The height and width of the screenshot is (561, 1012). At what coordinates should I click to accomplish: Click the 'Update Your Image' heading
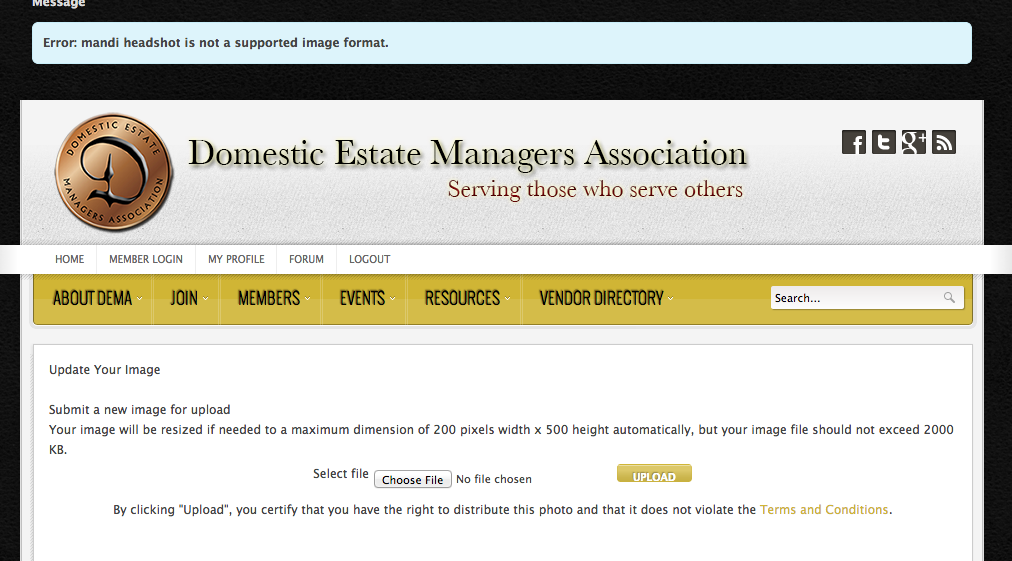click(x=105, y=369)
